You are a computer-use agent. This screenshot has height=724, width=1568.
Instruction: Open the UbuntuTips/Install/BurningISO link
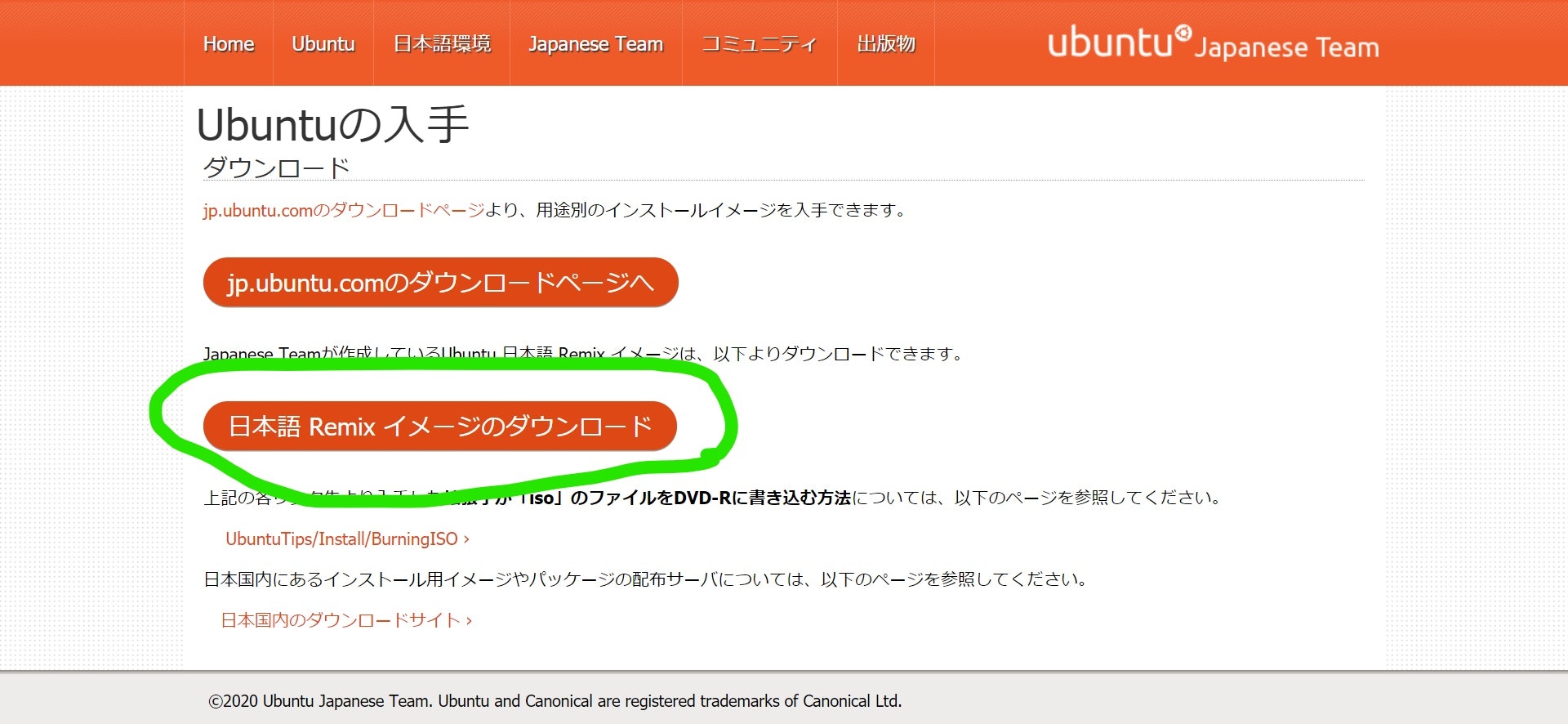347,539
